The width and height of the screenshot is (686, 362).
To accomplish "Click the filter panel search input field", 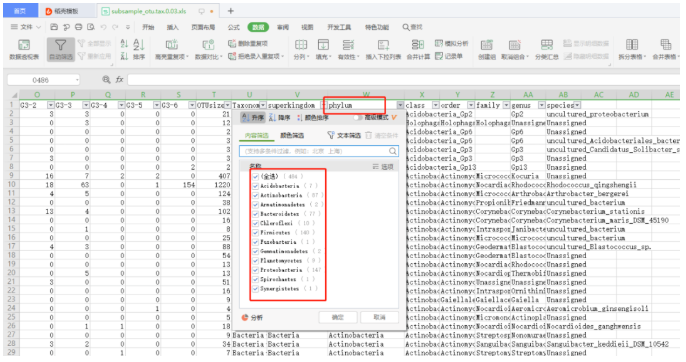I will (x=318, y=151).
